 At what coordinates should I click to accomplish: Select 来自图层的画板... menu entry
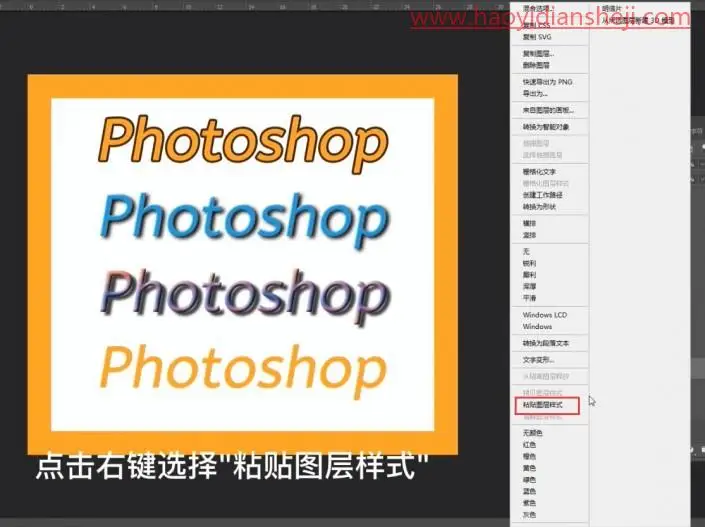(548, 110)
